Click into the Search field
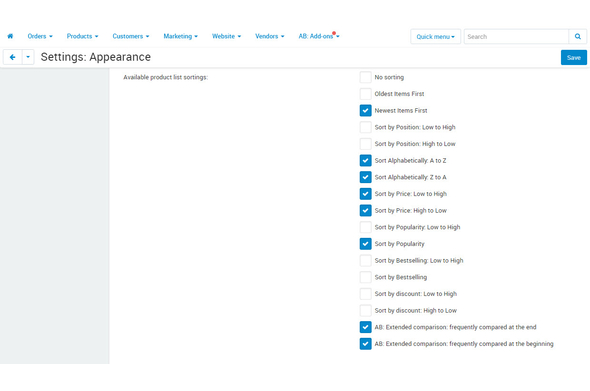 pyautogui.click(x=516, y=37)
